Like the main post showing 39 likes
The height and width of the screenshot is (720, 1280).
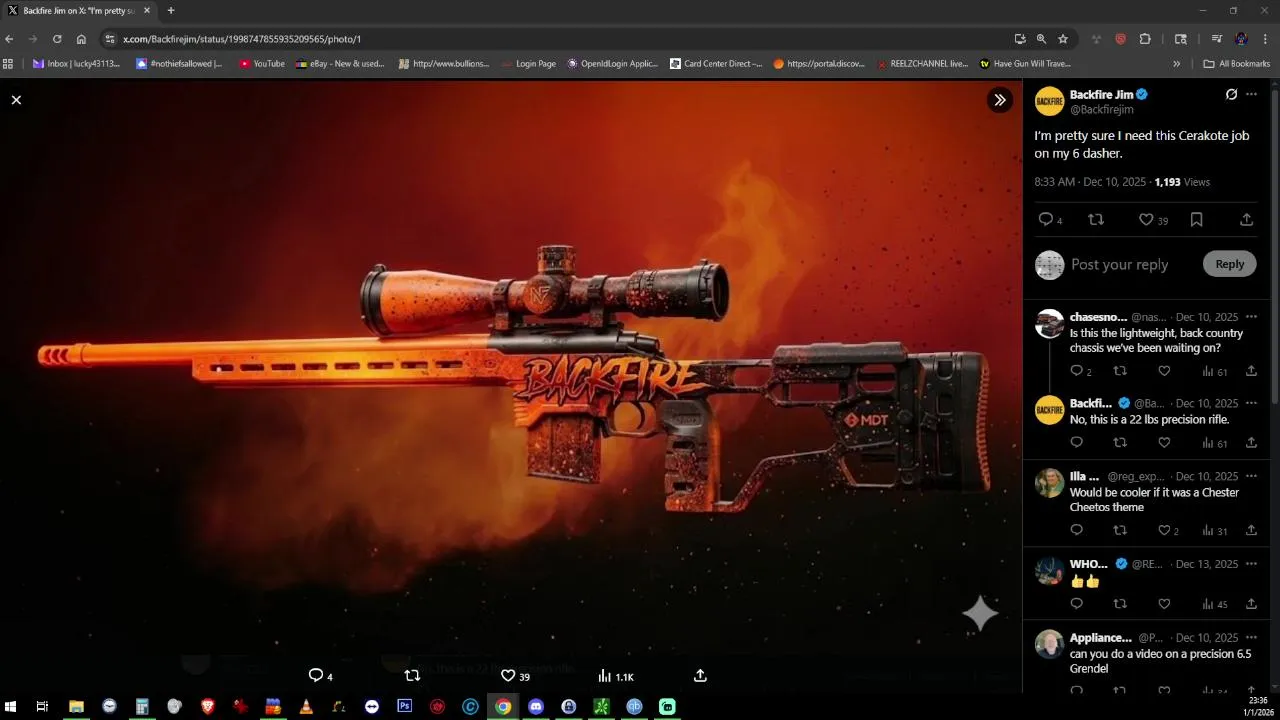pyautogui.click(x=1146, y=219)
